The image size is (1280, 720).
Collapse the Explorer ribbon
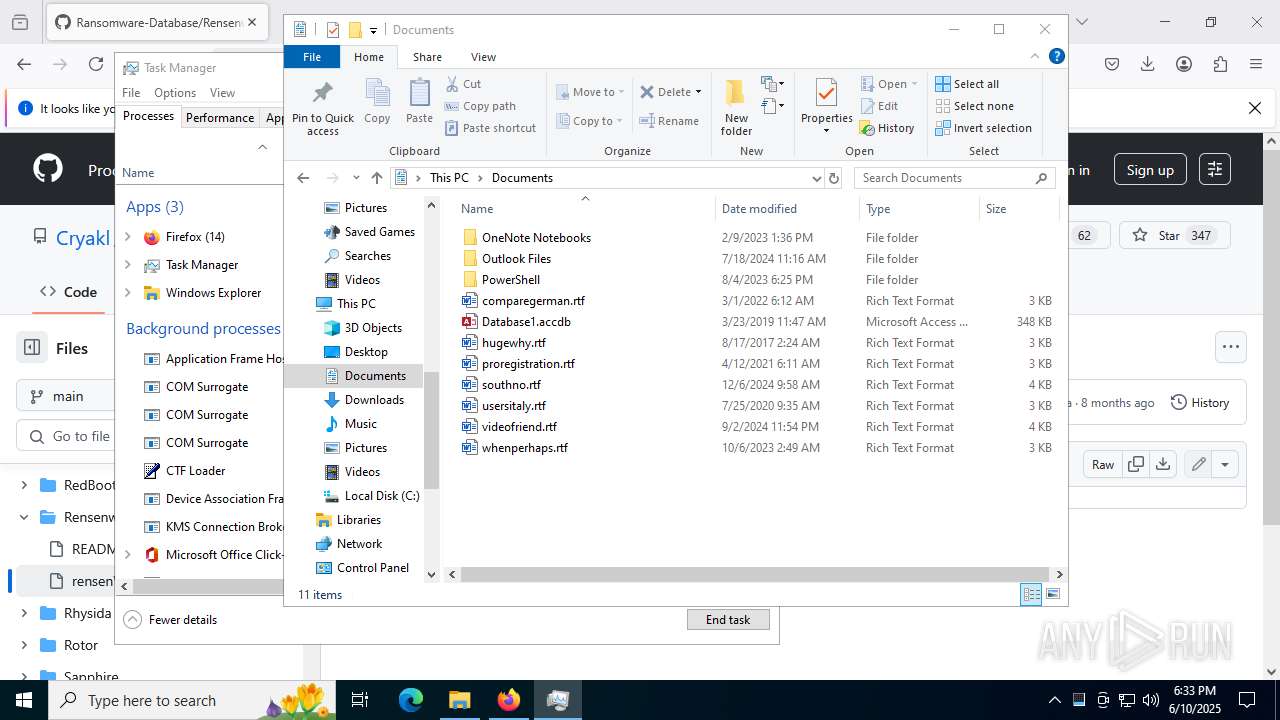(x=1035, y=56)
